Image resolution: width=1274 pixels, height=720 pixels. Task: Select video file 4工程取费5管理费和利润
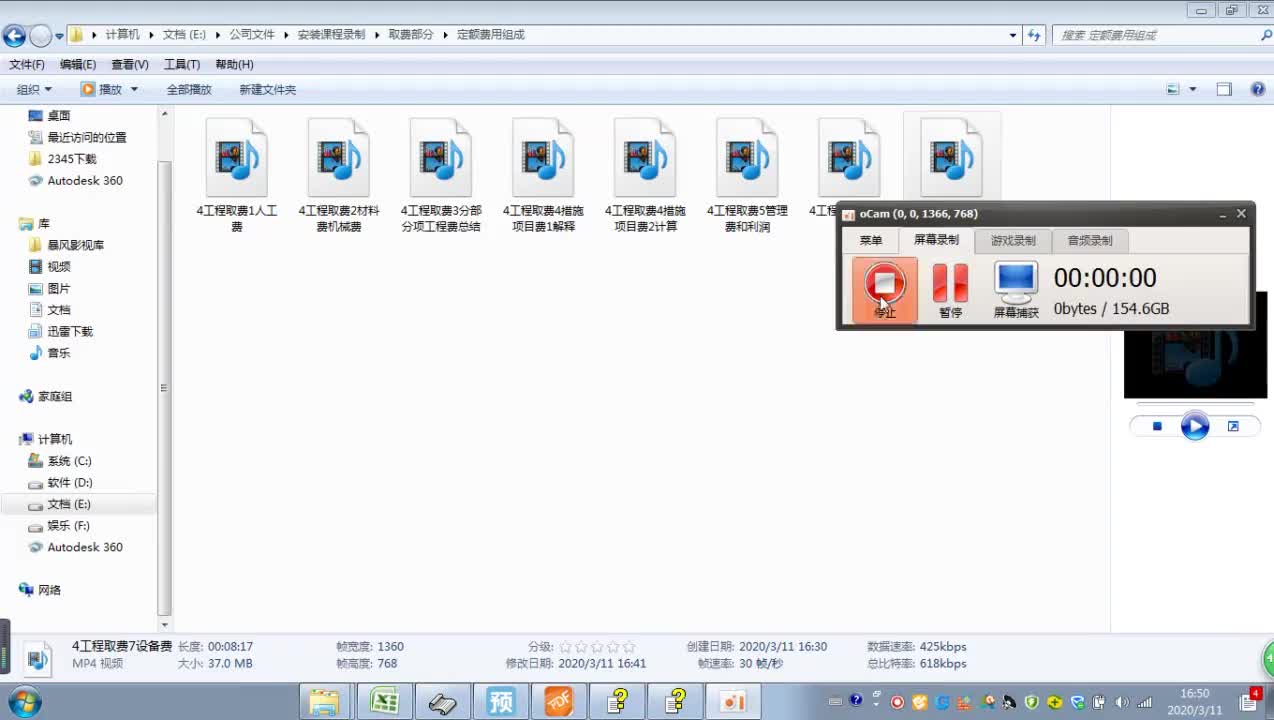pyautogui.click(x=747, y=176)
